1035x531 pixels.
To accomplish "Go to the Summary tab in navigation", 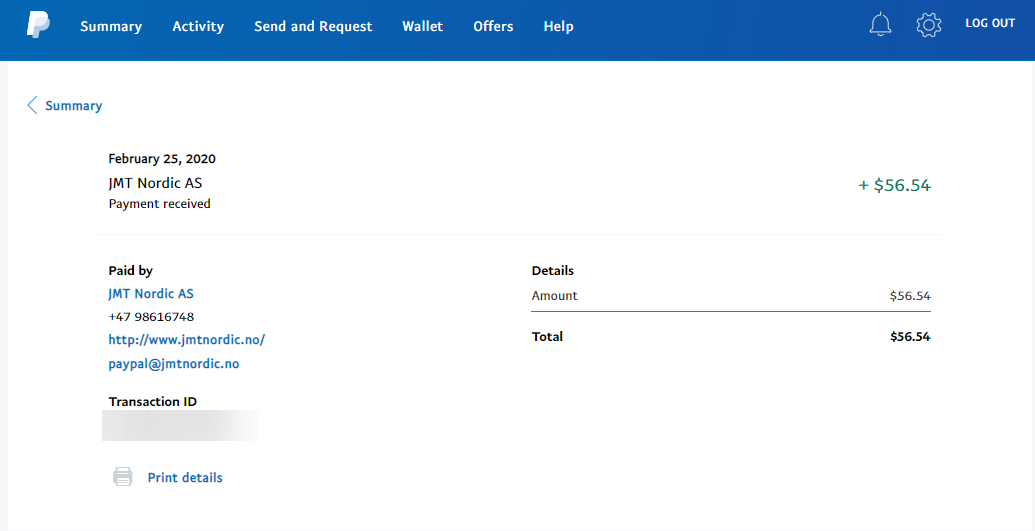I will (111, 26).
